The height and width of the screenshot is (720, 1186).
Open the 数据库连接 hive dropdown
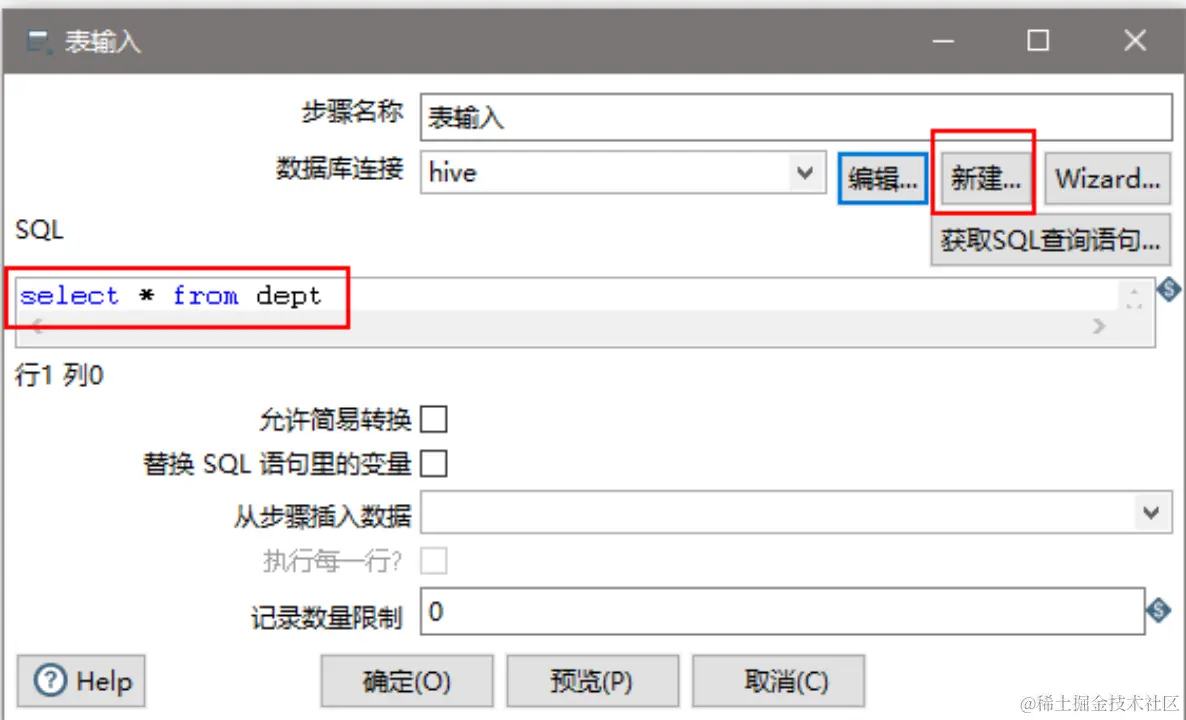tap(805, 172)
